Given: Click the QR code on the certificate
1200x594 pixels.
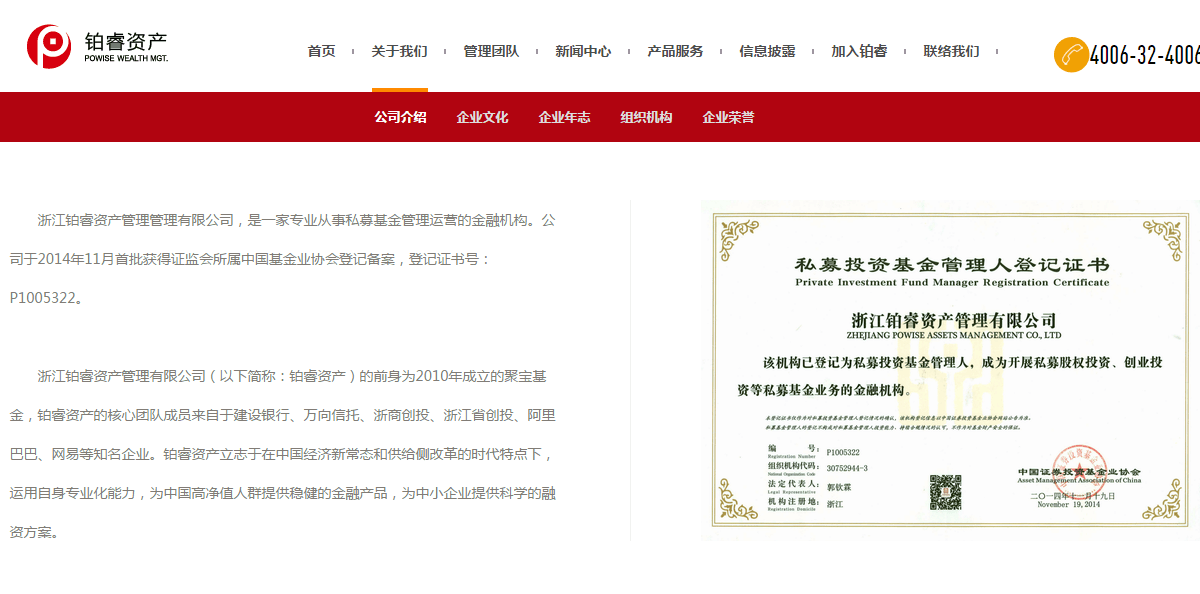Looking at the screenshot, I should pos(945,491).
